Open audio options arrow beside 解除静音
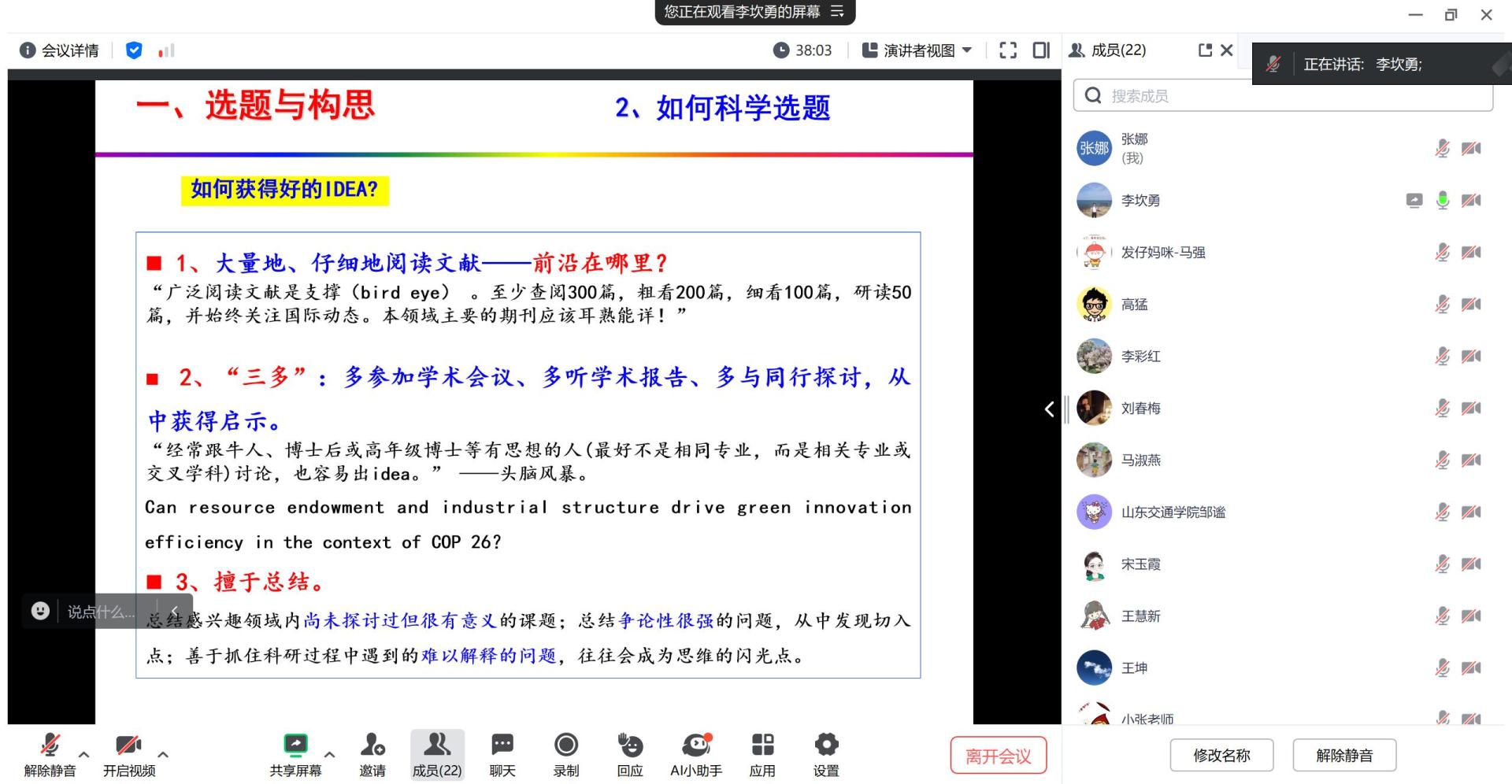 pos(84,754)
